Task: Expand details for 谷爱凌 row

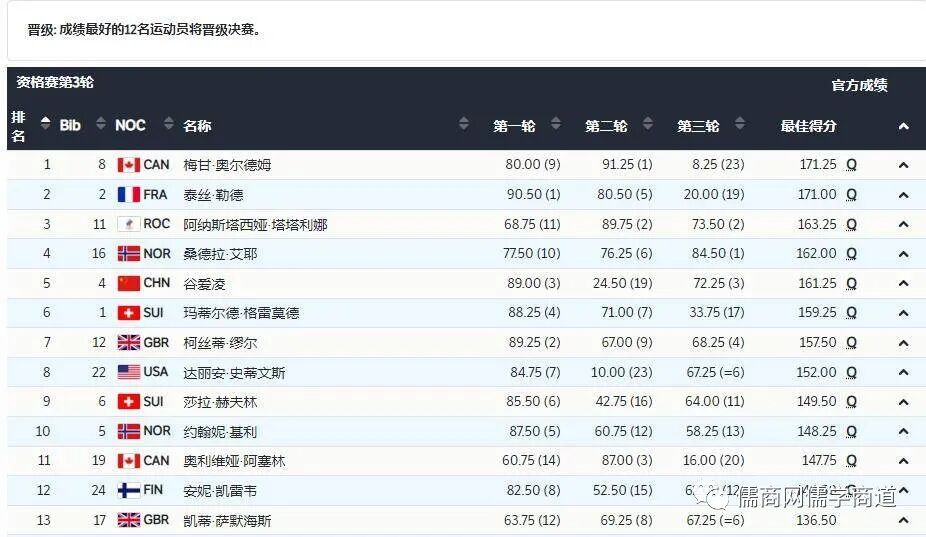Action: pos(904,284)
